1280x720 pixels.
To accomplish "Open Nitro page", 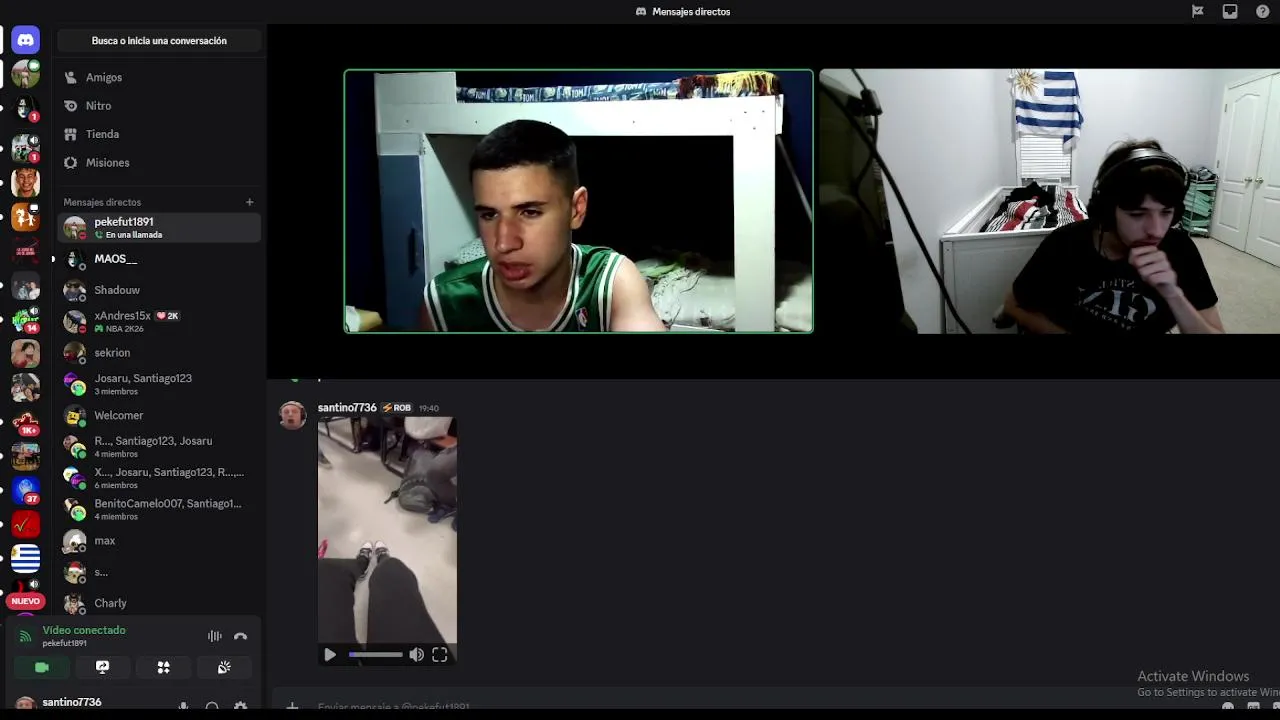I will 160,105.
